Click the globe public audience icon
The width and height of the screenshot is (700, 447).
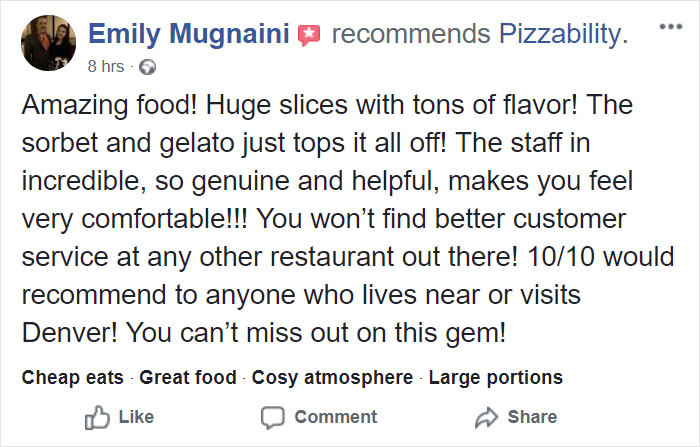(x=147, y=67)
